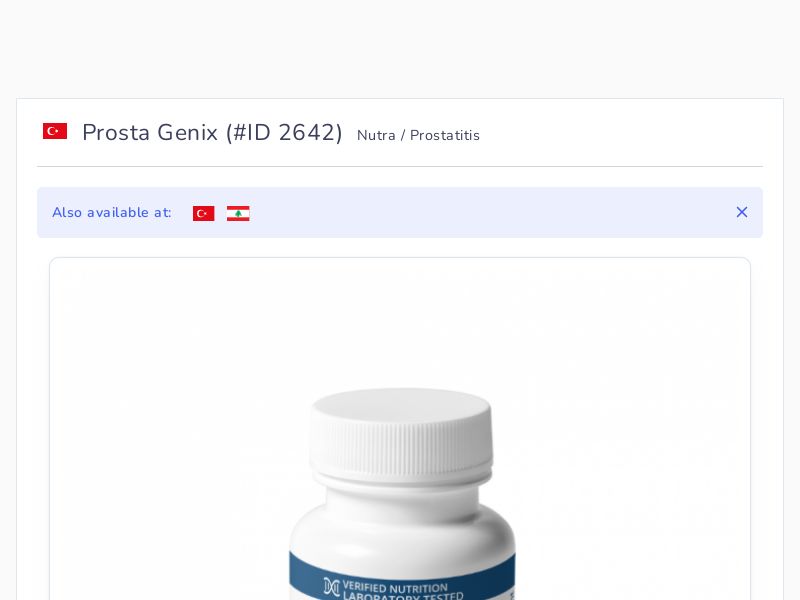Viewport: 800px width, 600px height.
Task: Click the 'Also available at:' label
Action: (x=112, y=212)
